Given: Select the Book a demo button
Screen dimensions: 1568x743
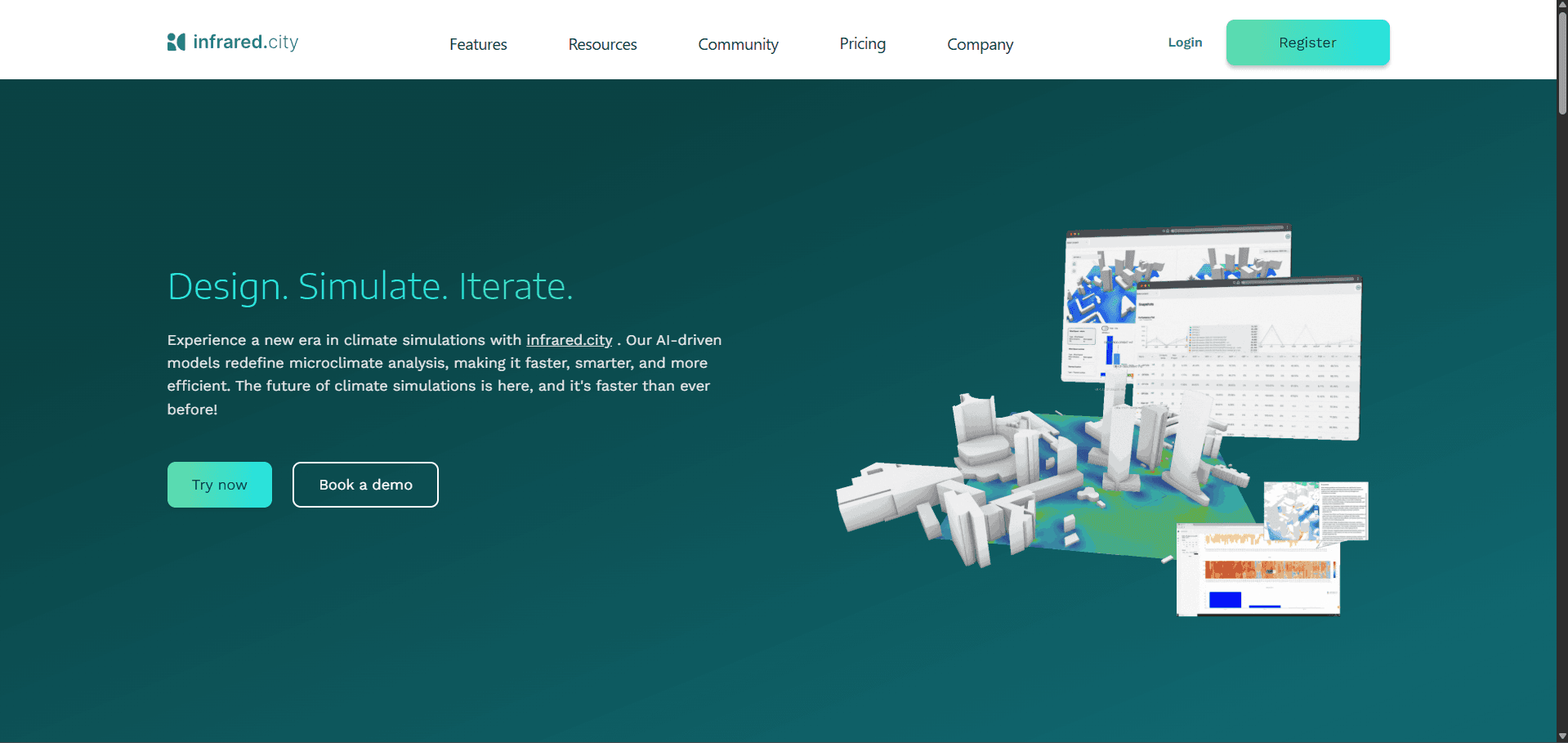Looking at the screenshot, I should tap(365, 485).
